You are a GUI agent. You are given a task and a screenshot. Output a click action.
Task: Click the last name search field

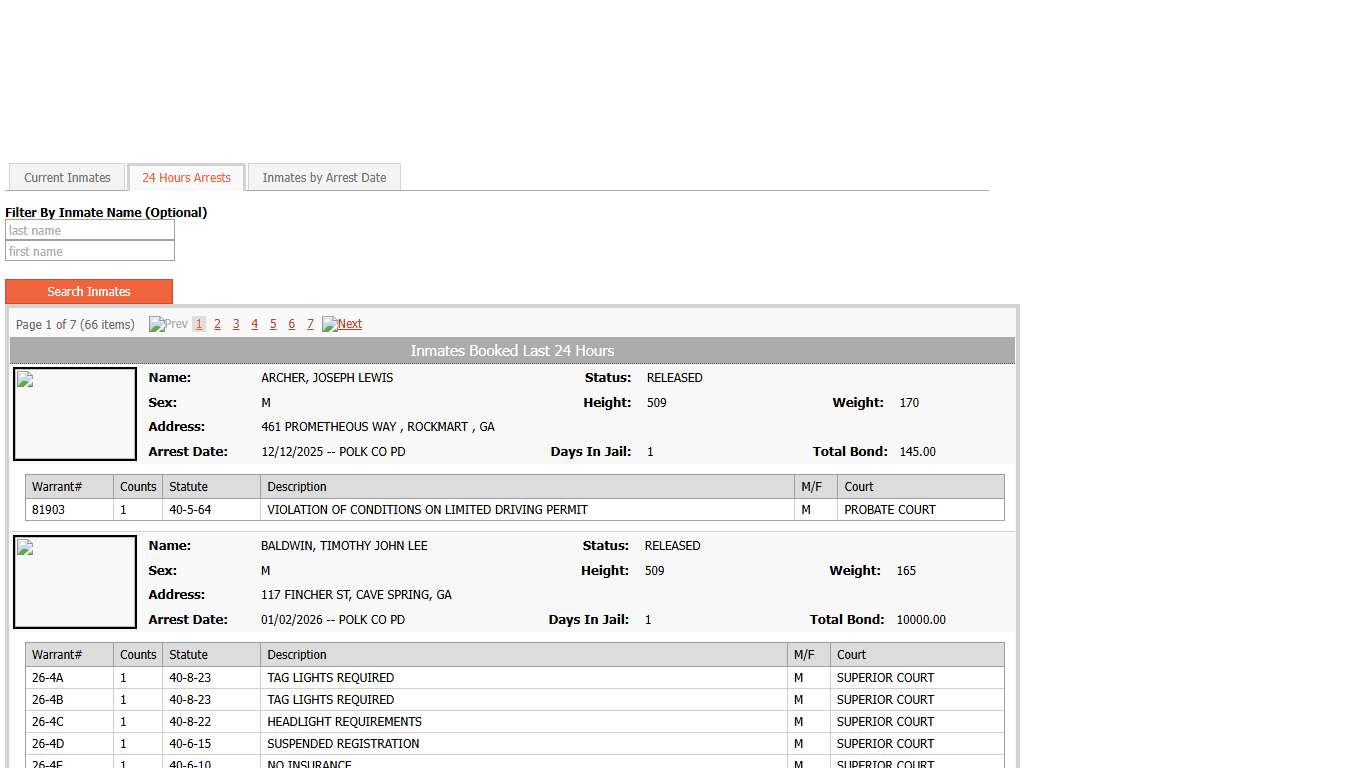(90, 230)
